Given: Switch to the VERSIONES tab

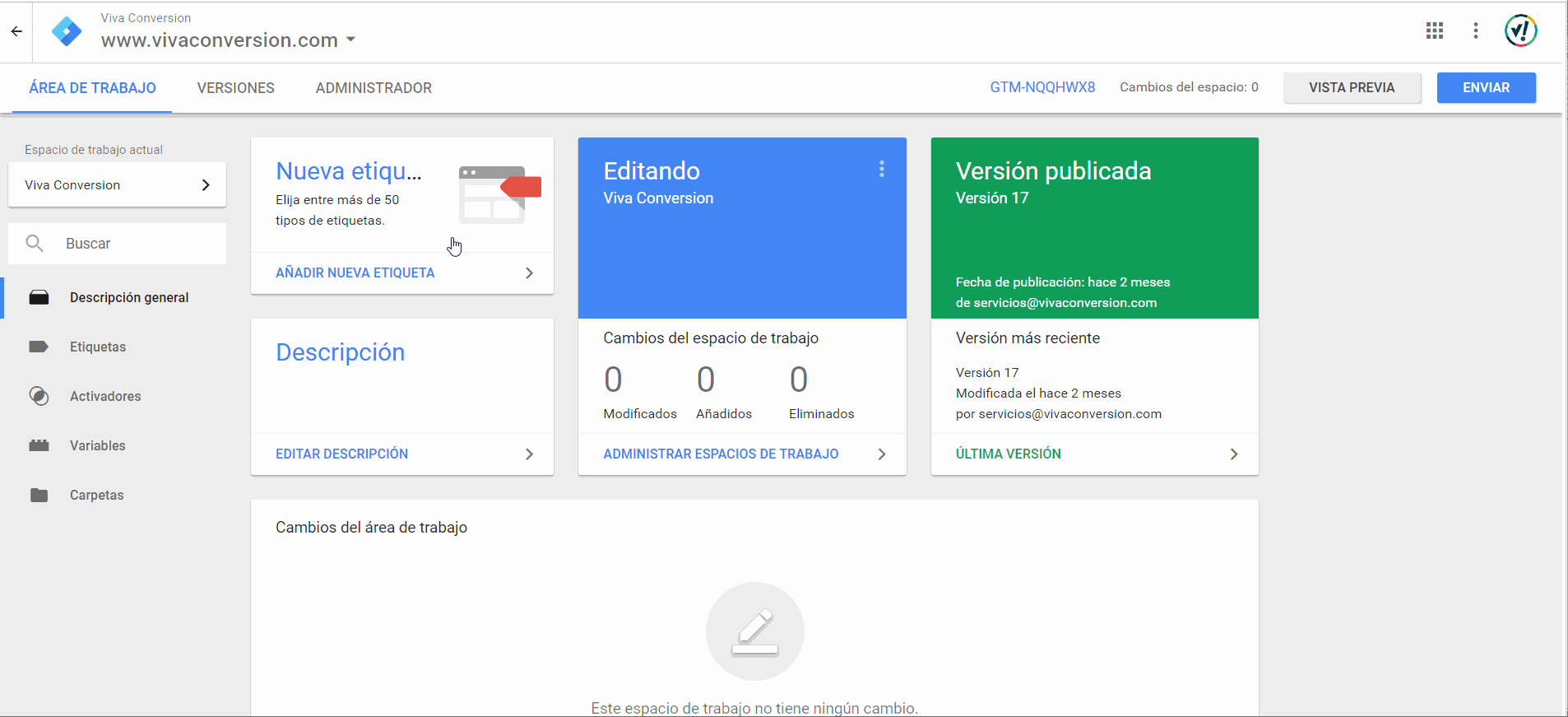Looking at the screenshot, I should tap(235, 88).
